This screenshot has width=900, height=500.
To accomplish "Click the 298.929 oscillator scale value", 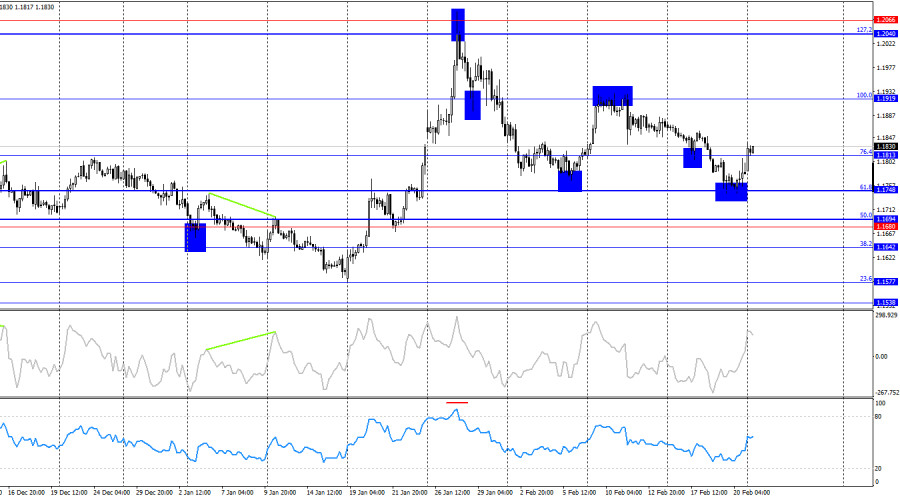I will 886,315.
